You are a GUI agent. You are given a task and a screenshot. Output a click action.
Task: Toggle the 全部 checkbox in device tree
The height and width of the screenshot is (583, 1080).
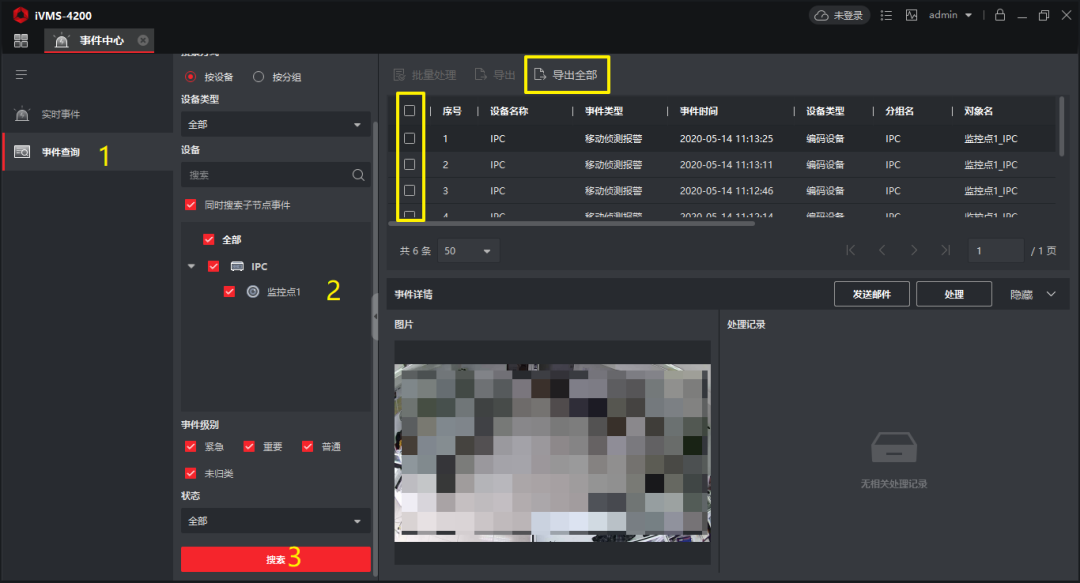(209, 239)
